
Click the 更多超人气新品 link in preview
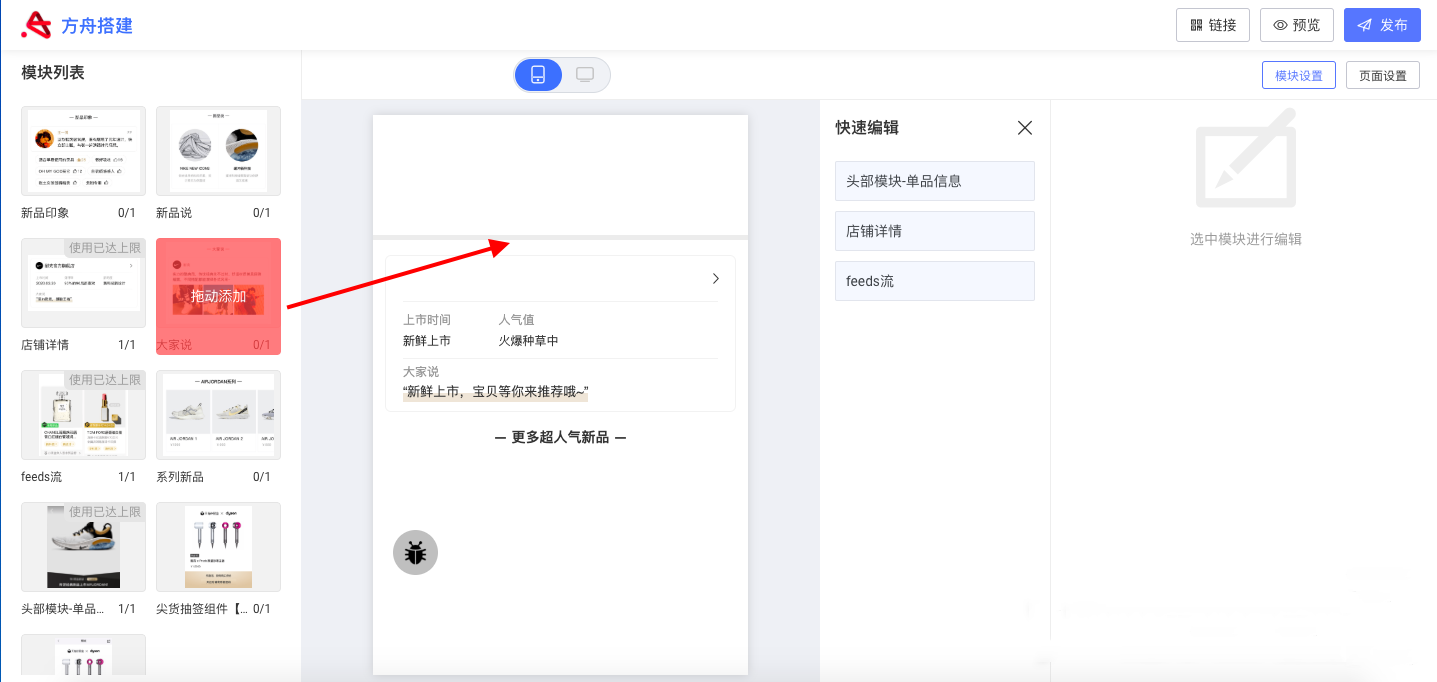click(560, 437)
